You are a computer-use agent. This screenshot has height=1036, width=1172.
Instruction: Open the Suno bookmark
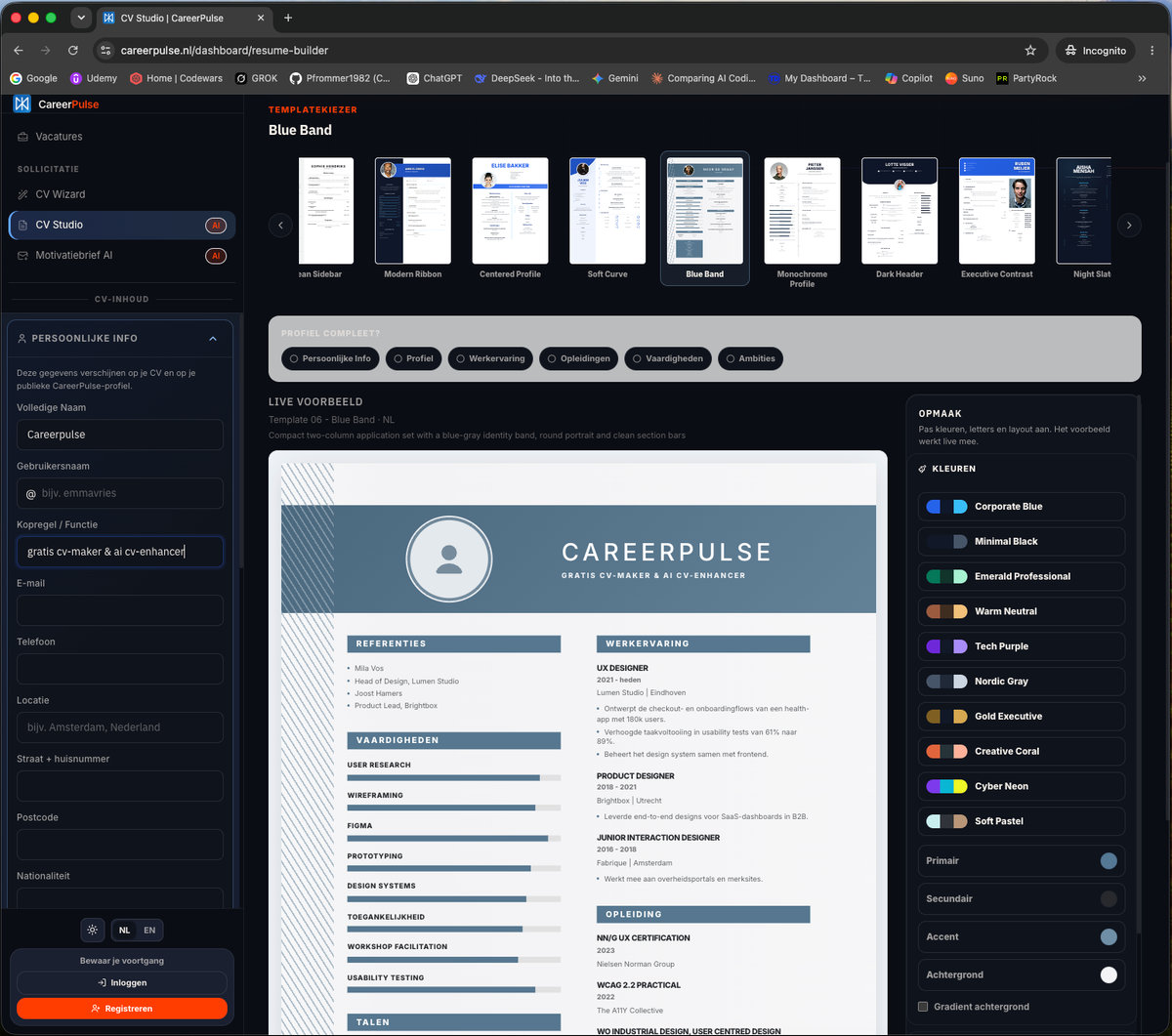pyautogui.click(x=965, y=78)
